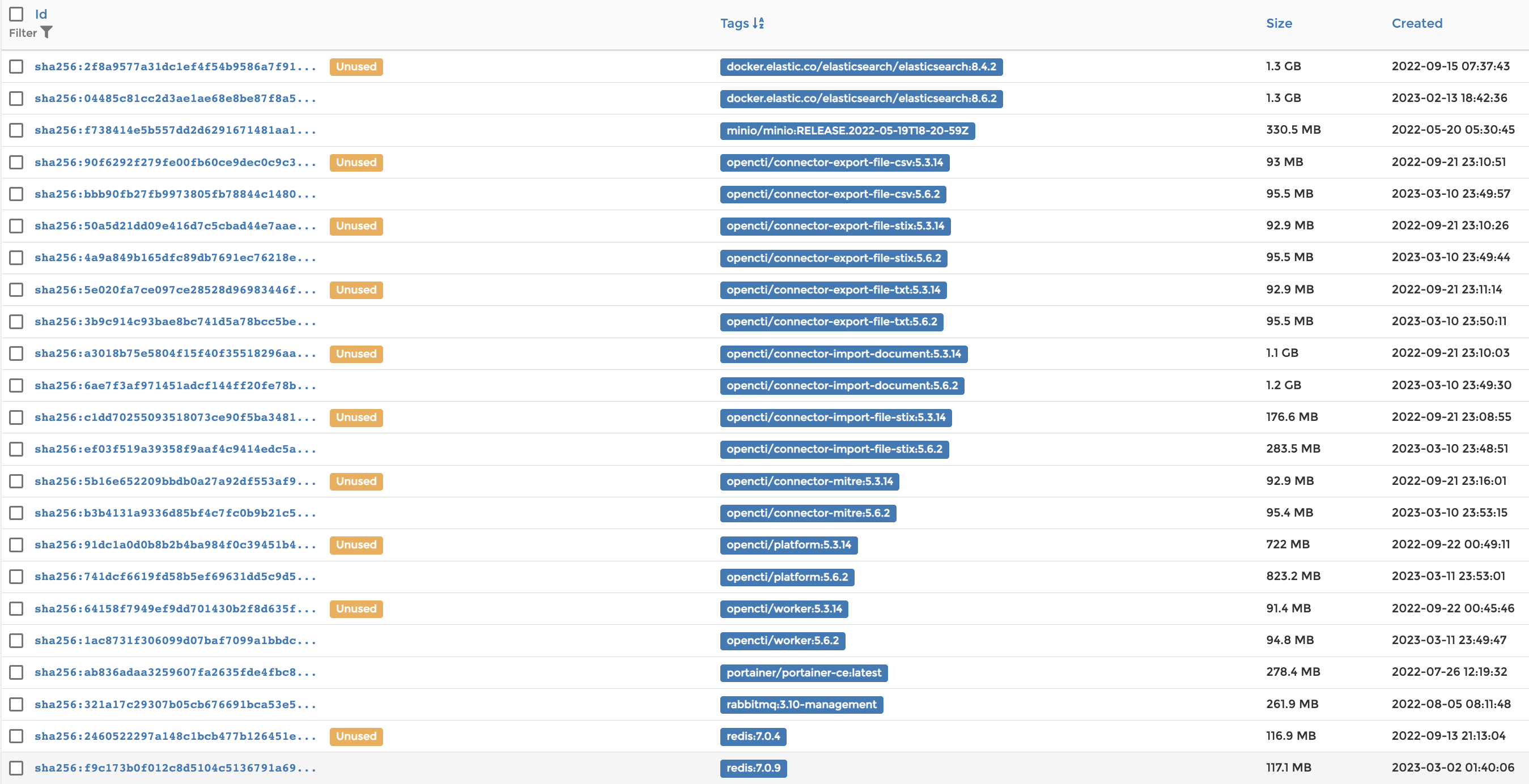This screenshot has width=1529, height=784.
Task: Click the Created column header
Action: pyautogui.click(x=1417, y=23)
